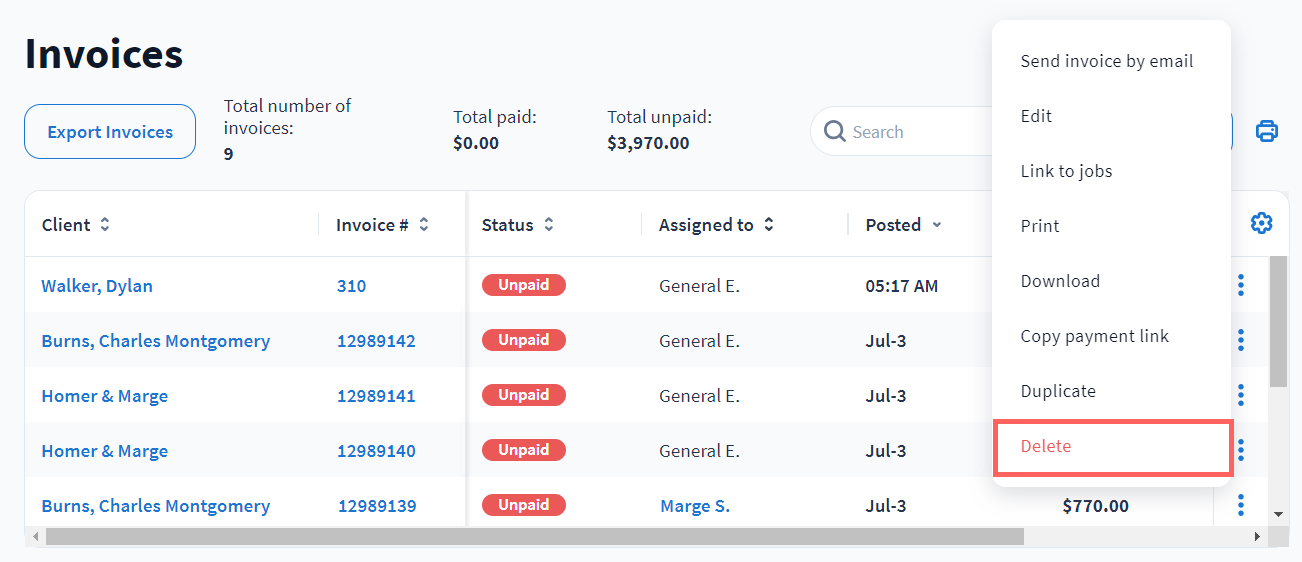The height and width of the screenshot is (562, 1302).
Task: Open three-dot menu for invoice 12989142
Action: 1240,341
